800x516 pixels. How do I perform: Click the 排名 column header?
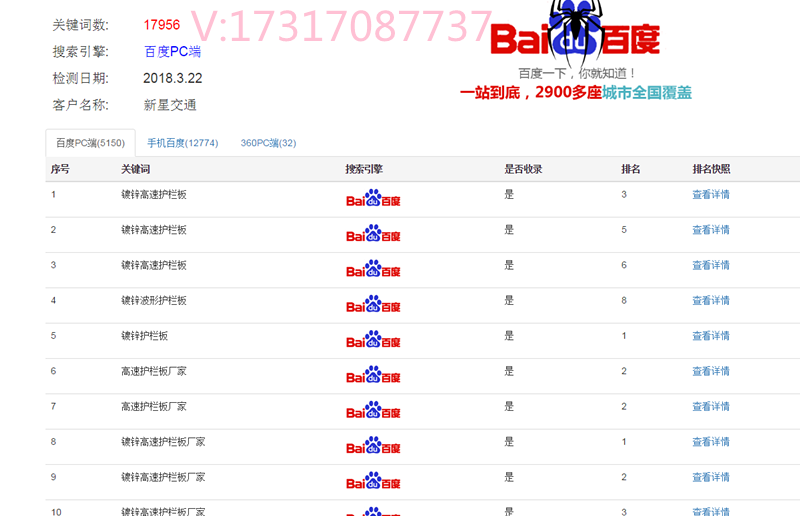(x=631, y=169)
